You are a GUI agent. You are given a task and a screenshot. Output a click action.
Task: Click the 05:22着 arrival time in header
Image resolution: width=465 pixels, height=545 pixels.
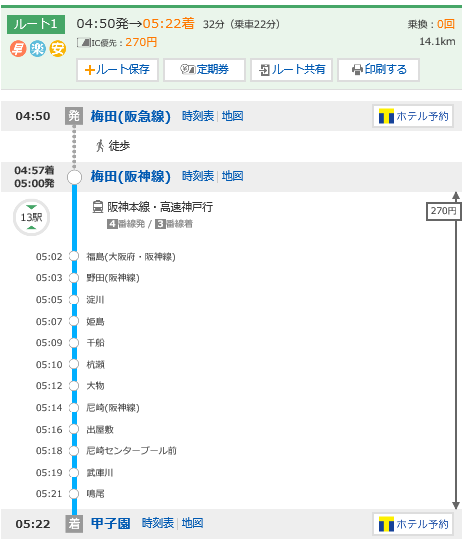pos(169,24)
